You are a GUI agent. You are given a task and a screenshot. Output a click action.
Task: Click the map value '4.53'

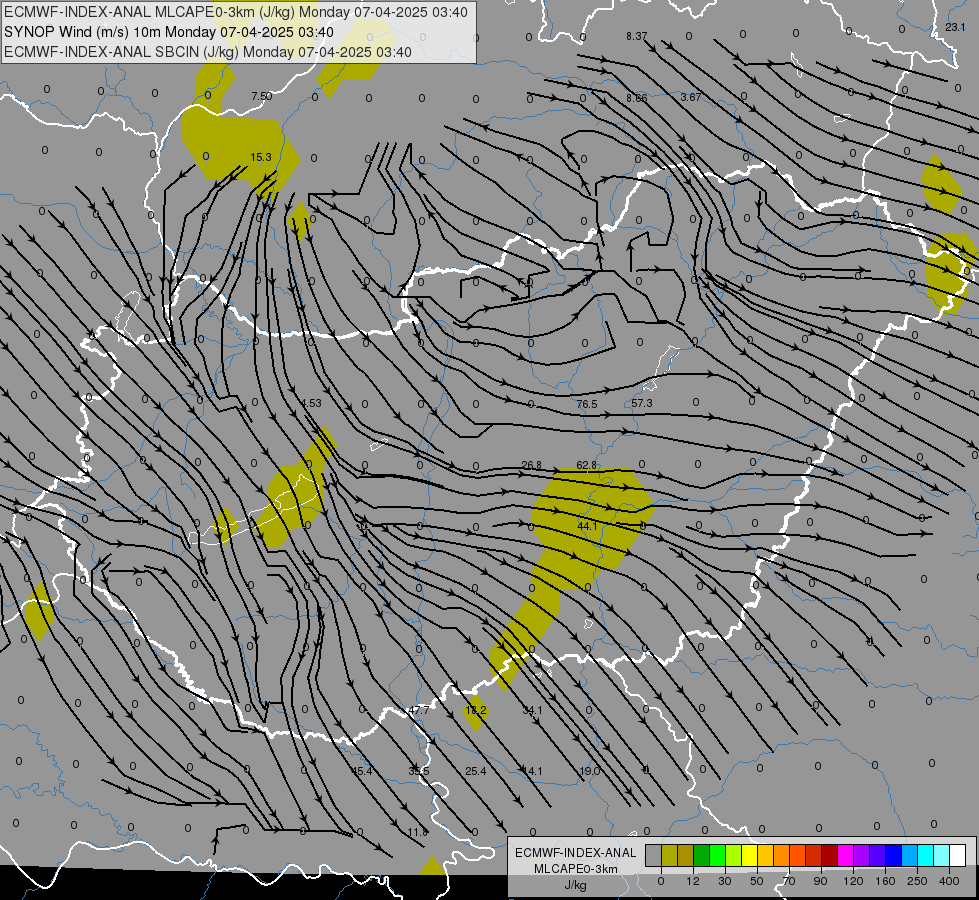pos(311,403)
